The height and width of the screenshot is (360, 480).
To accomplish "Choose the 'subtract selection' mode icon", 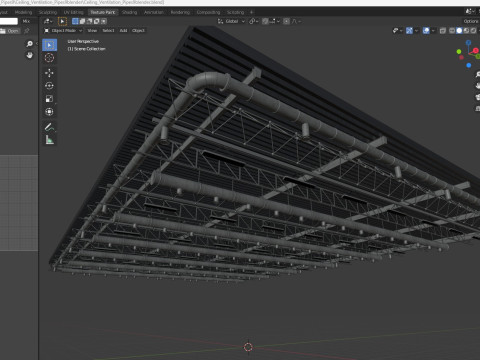I will 89,21.
